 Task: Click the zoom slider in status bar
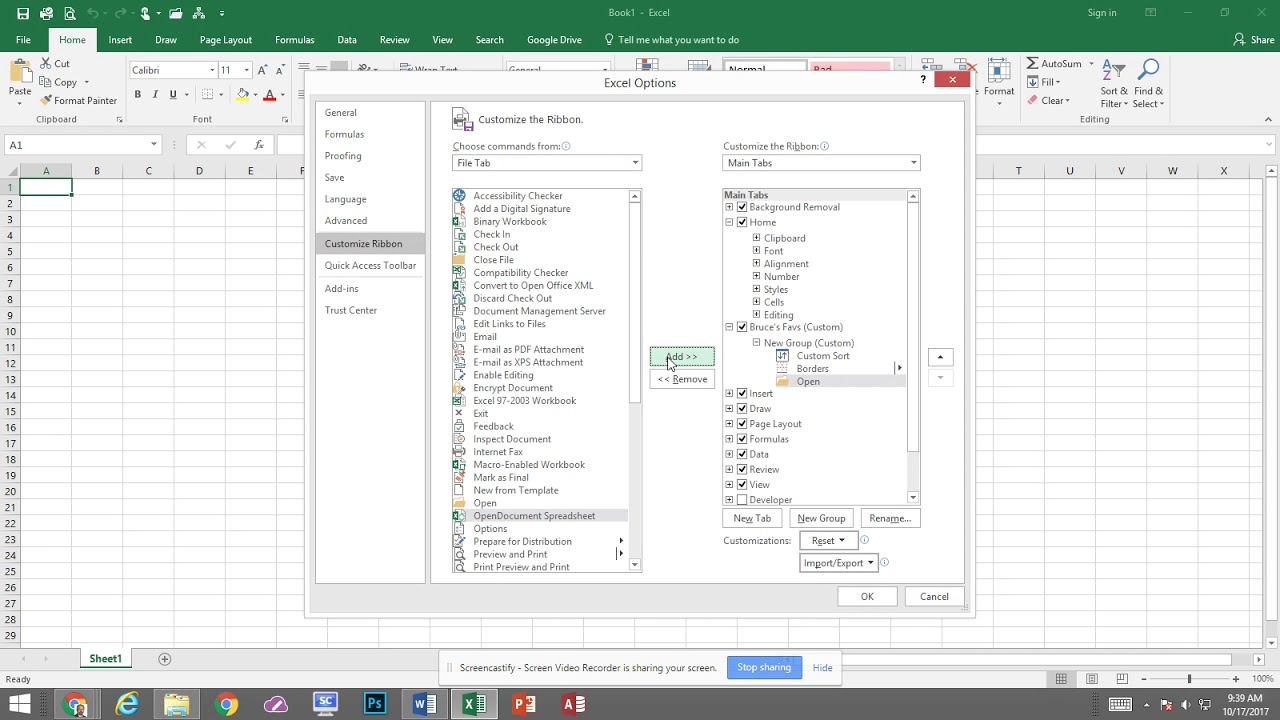click(x=1189, y=679)
